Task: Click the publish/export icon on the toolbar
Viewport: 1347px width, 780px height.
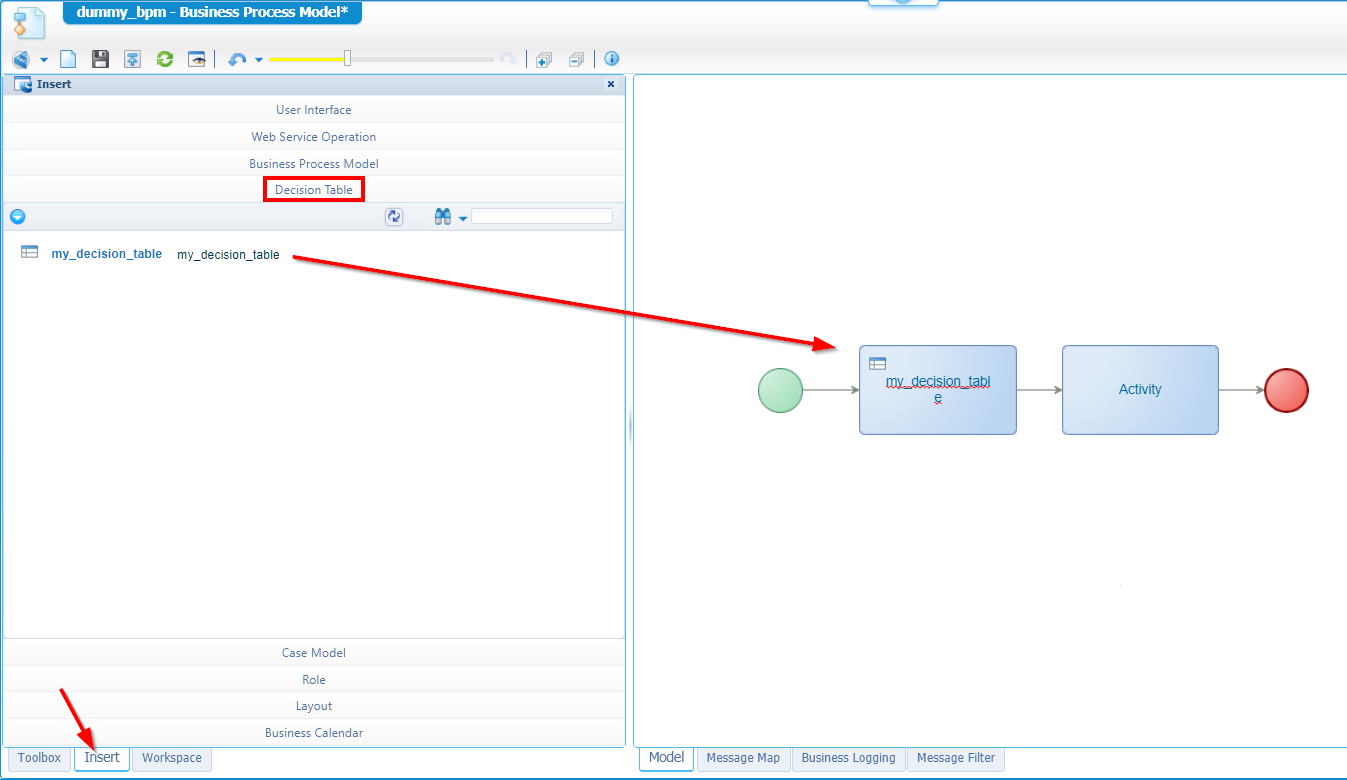Action: 132,59
